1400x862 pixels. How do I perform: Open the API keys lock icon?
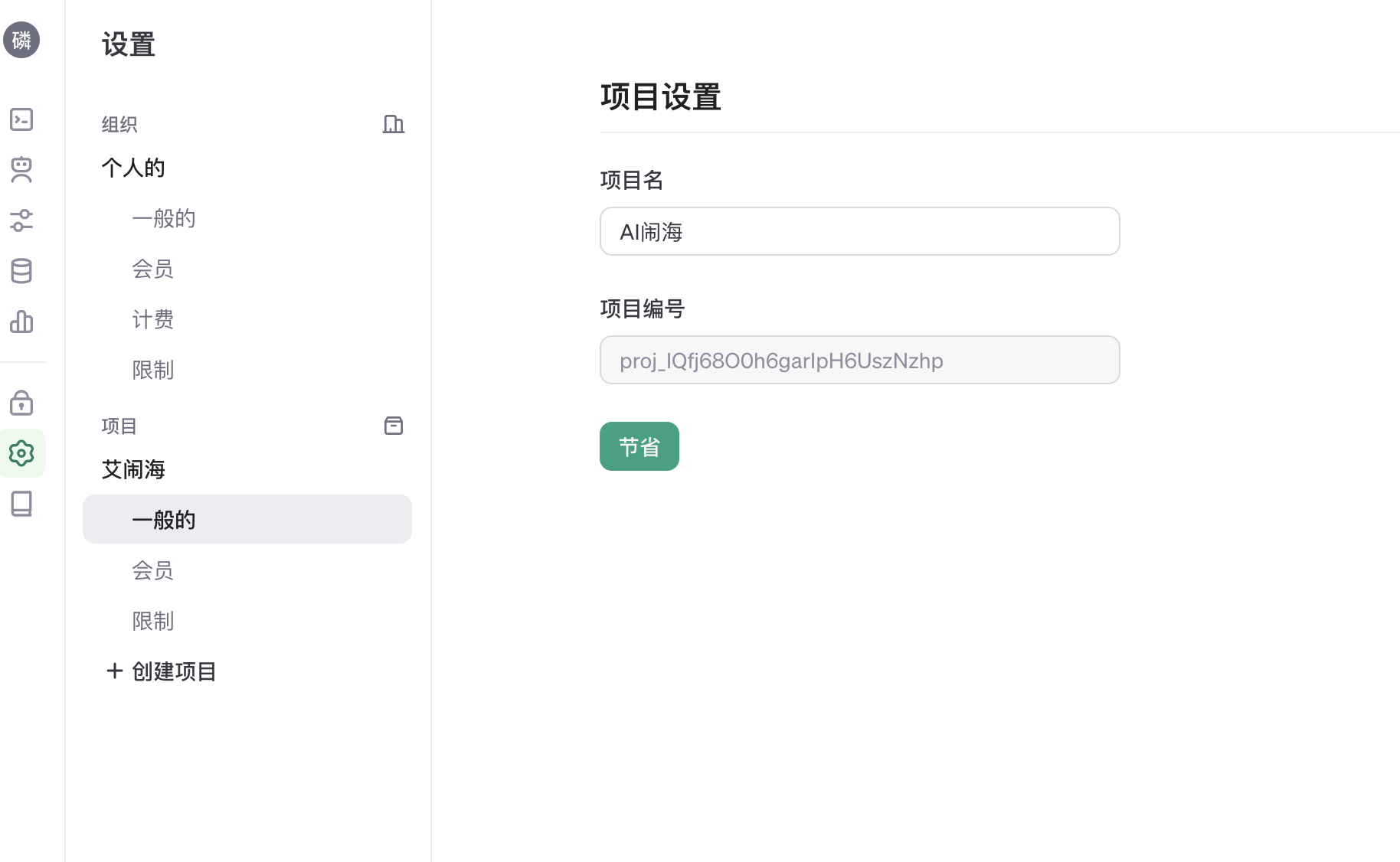pyautogui.click(x=21, y=403)
